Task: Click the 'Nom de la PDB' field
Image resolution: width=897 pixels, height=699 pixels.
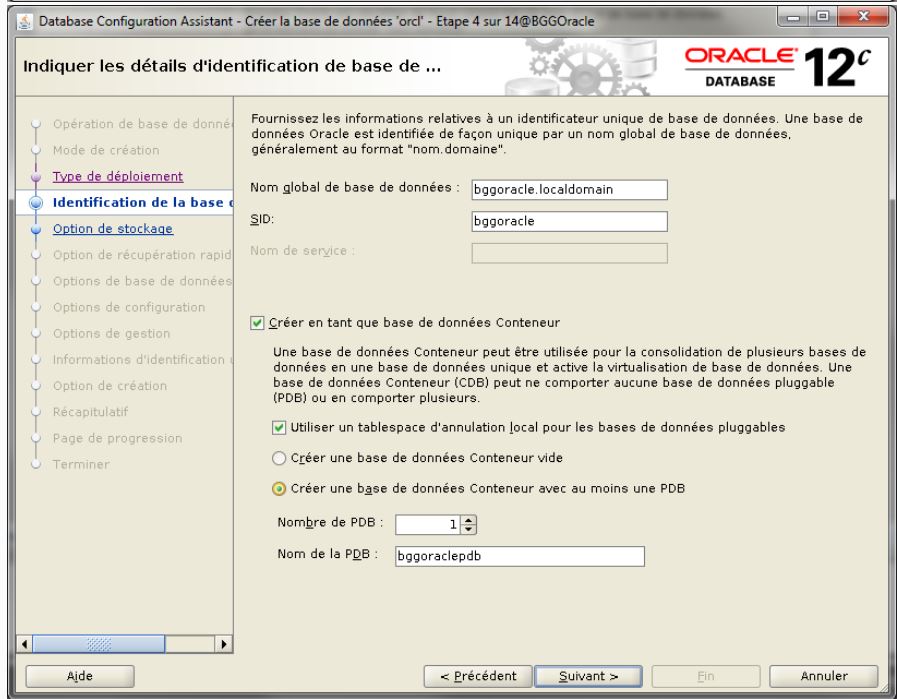Action: [519, 556]
